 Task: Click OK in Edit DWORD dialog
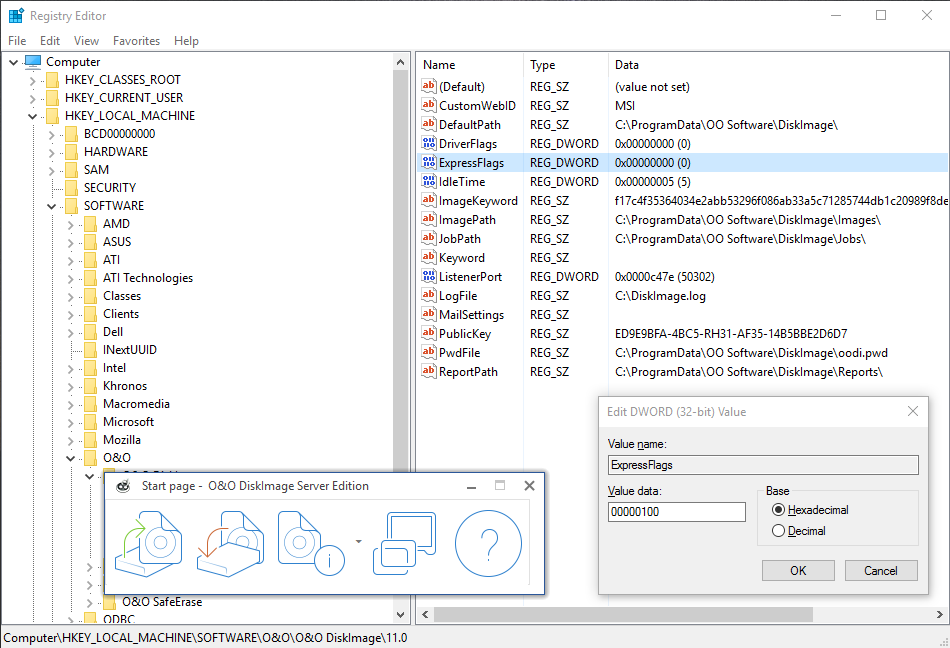pyautogui.click(x=798, y=570)
